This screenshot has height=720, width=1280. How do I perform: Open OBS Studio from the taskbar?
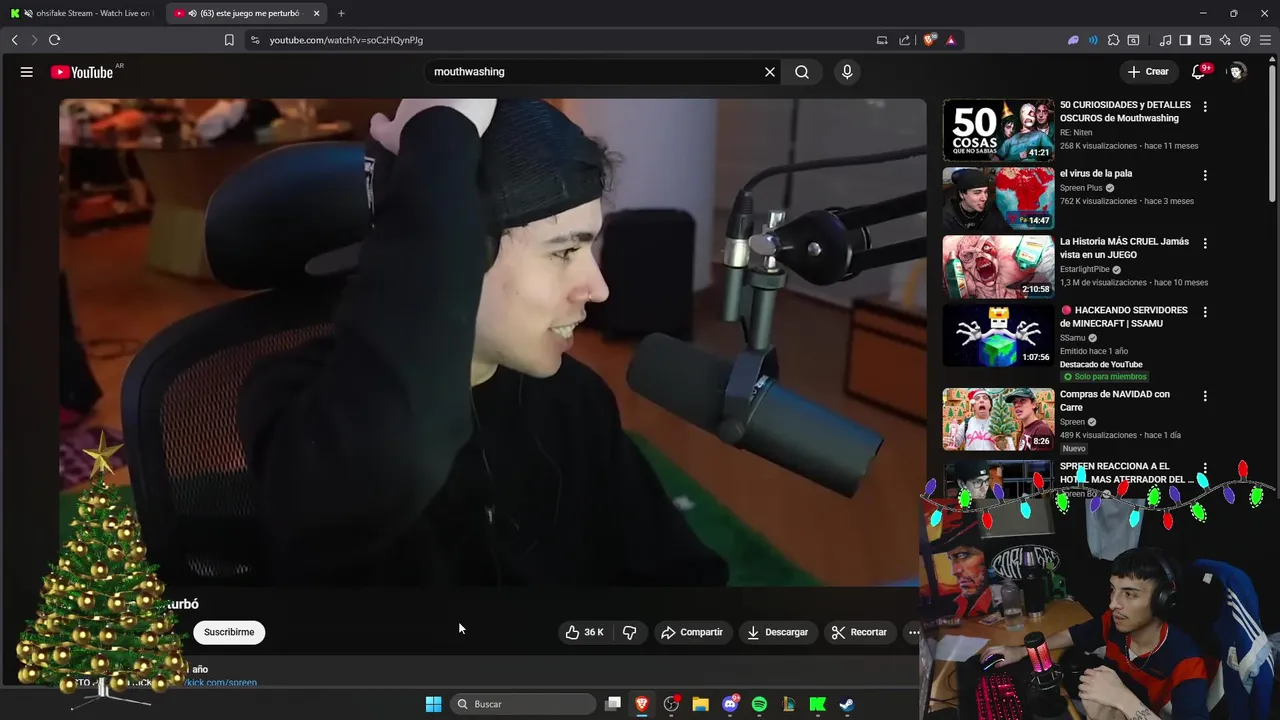coord(671,704)
